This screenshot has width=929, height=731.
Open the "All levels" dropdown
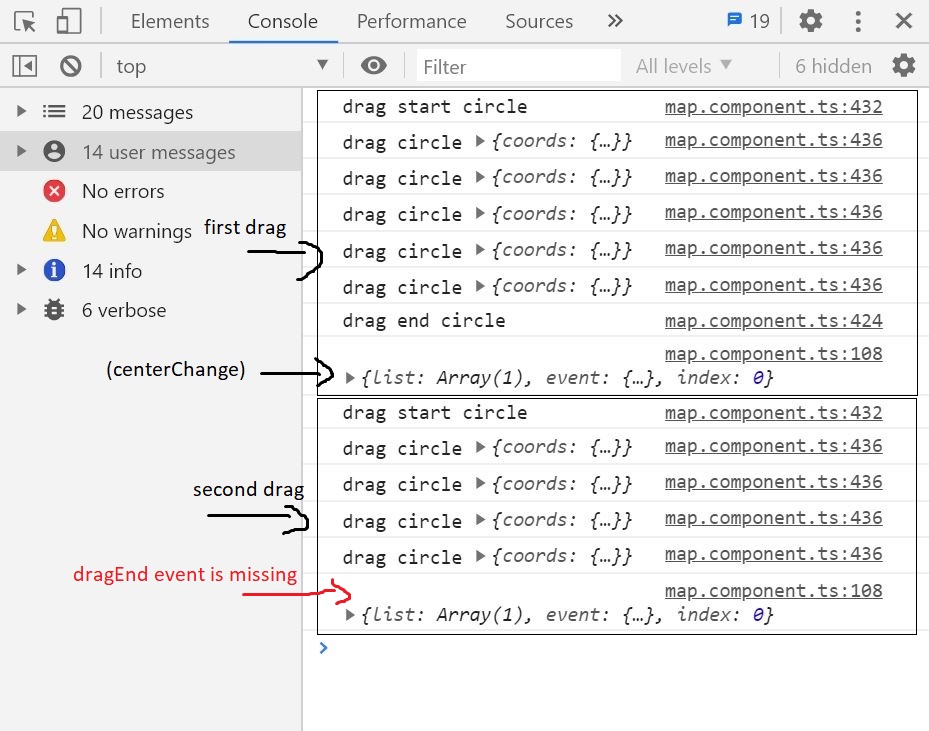[681, 66]
